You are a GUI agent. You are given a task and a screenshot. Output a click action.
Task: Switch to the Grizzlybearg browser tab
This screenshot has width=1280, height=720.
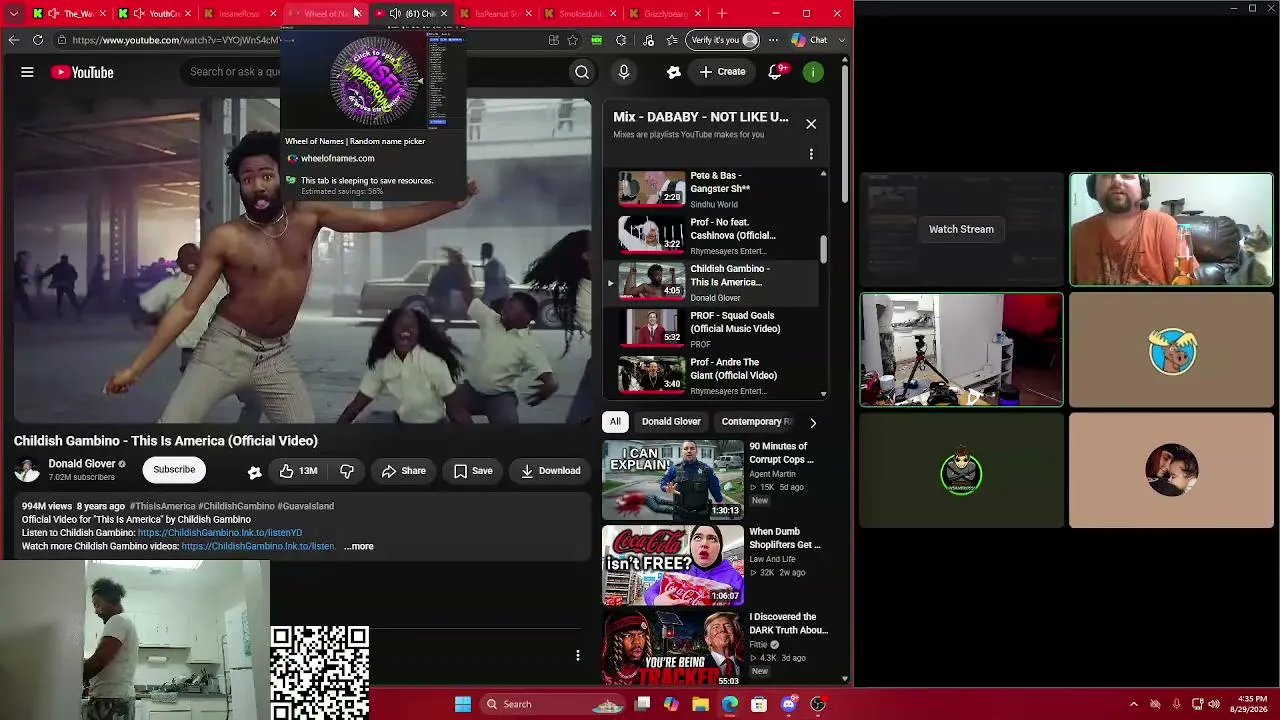tap(665, 14)
